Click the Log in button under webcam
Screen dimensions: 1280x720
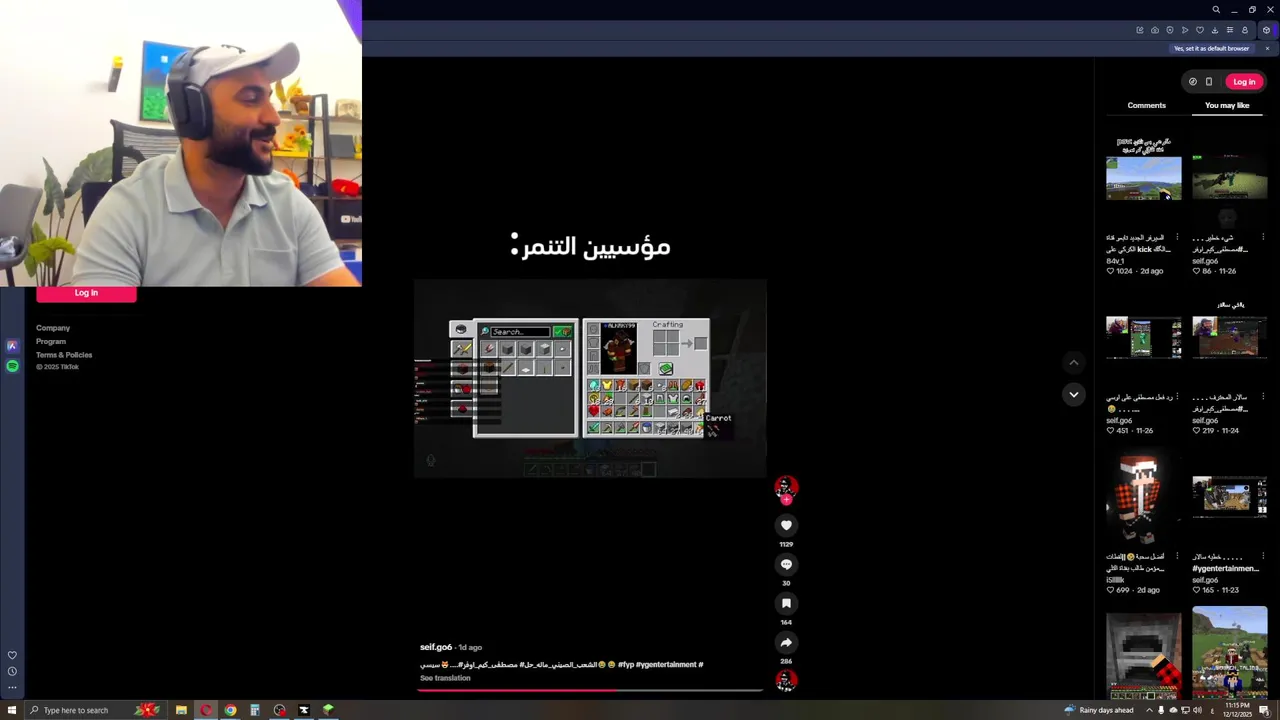[x=86, y=293]
